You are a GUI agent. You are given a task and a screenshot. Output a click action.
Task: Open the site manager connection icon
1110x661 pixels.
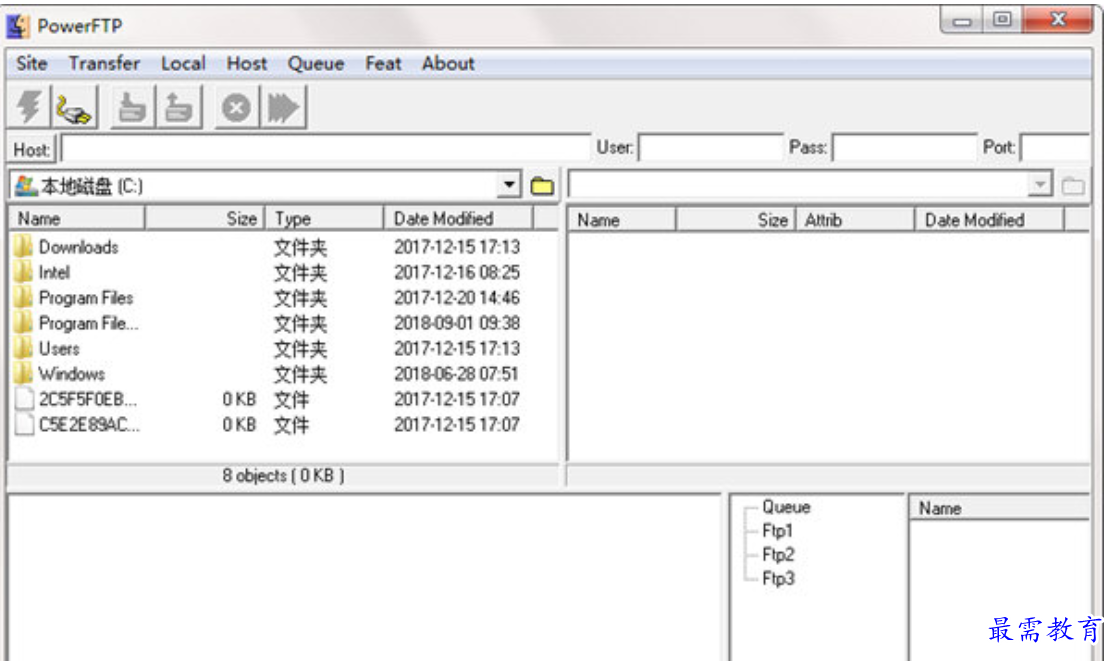(x=74, y=108)
